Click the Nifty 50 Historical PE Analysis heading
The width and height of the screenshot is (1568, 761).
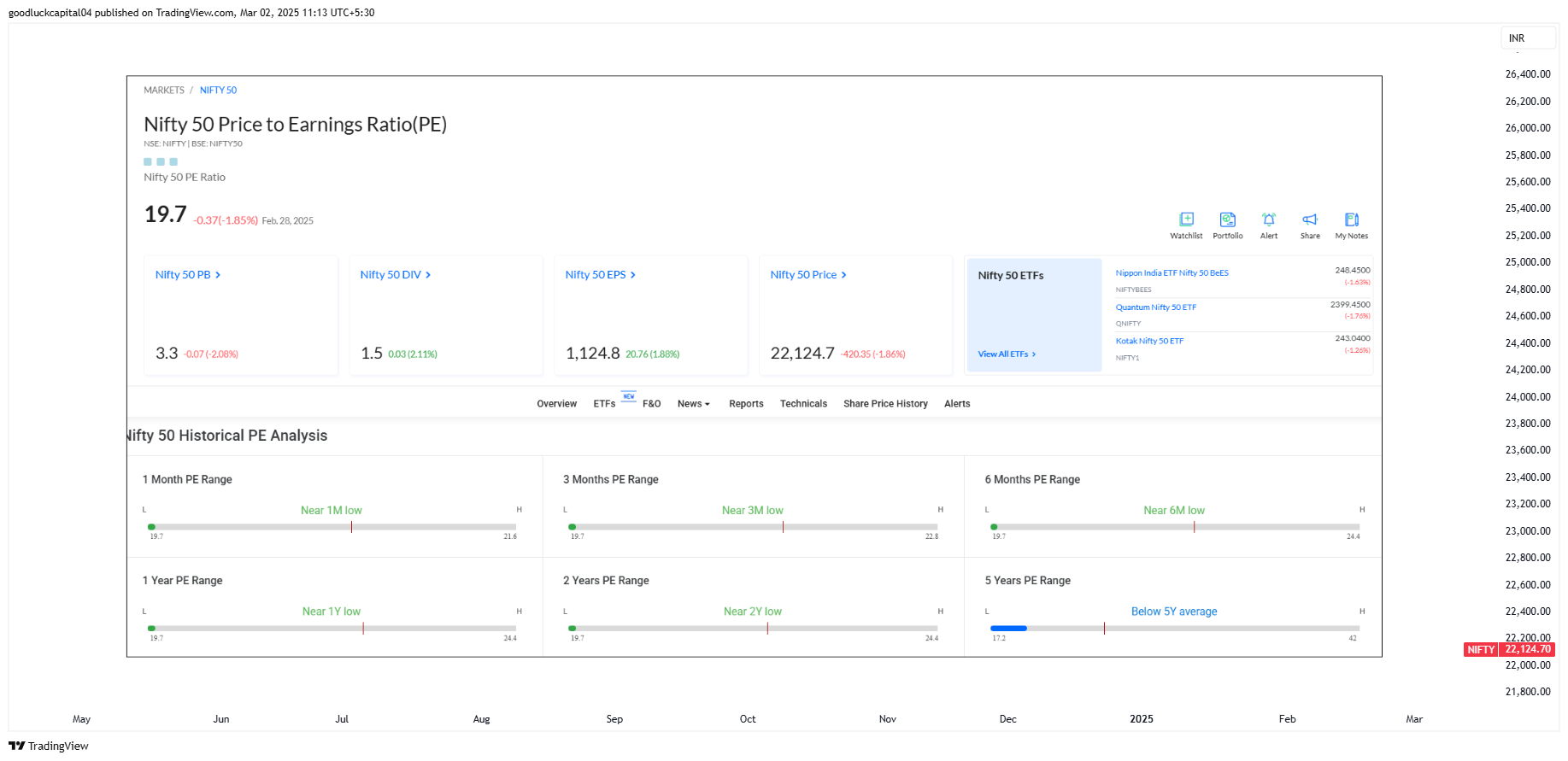(x=226, y=436)
